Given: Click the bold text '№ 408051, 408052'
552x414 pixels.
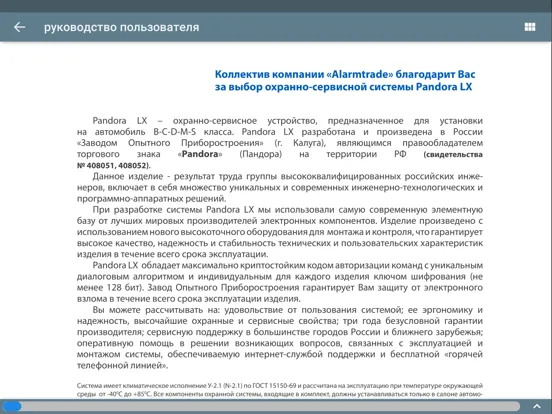Looking at the screenshot, I should tap(112, 165).
